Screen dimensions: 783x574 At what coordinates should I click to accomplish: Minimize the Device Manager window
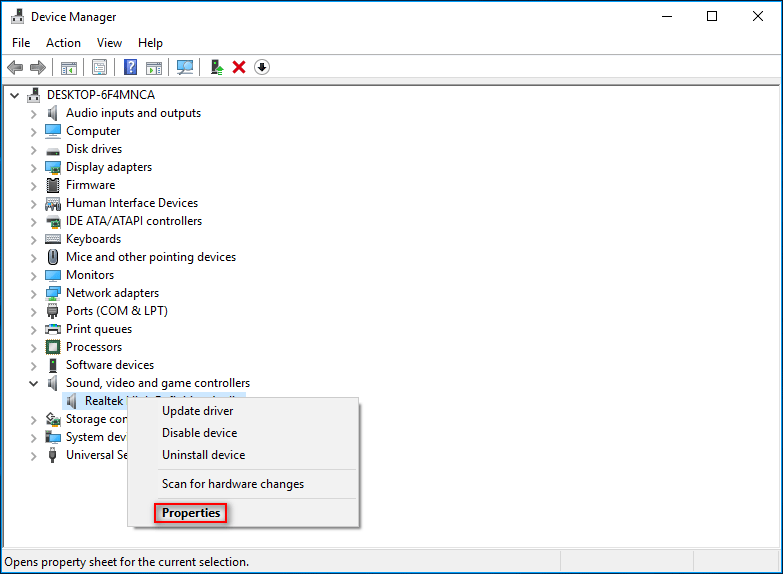pos(667,16)
